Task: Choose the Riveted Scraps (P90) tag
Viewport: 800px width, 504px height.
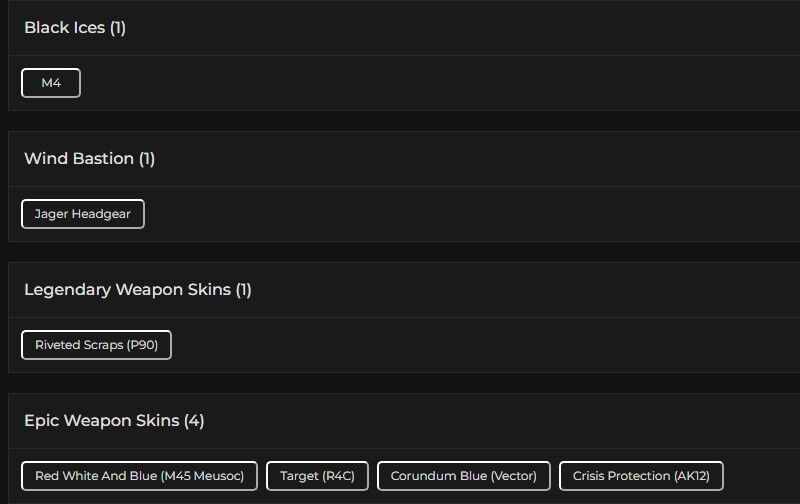Action: click(96, 345)
